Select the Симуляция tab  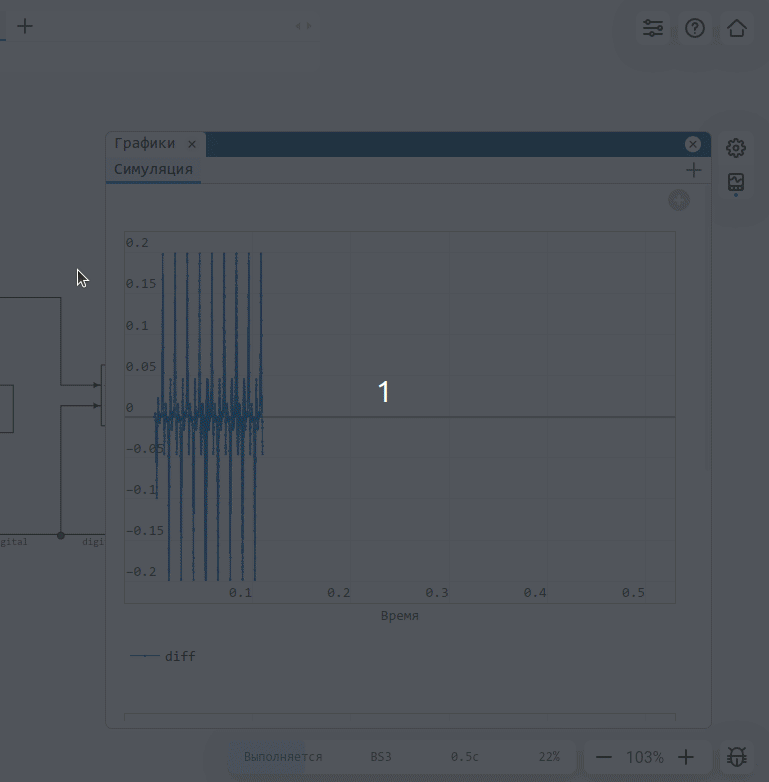[153, 170]
